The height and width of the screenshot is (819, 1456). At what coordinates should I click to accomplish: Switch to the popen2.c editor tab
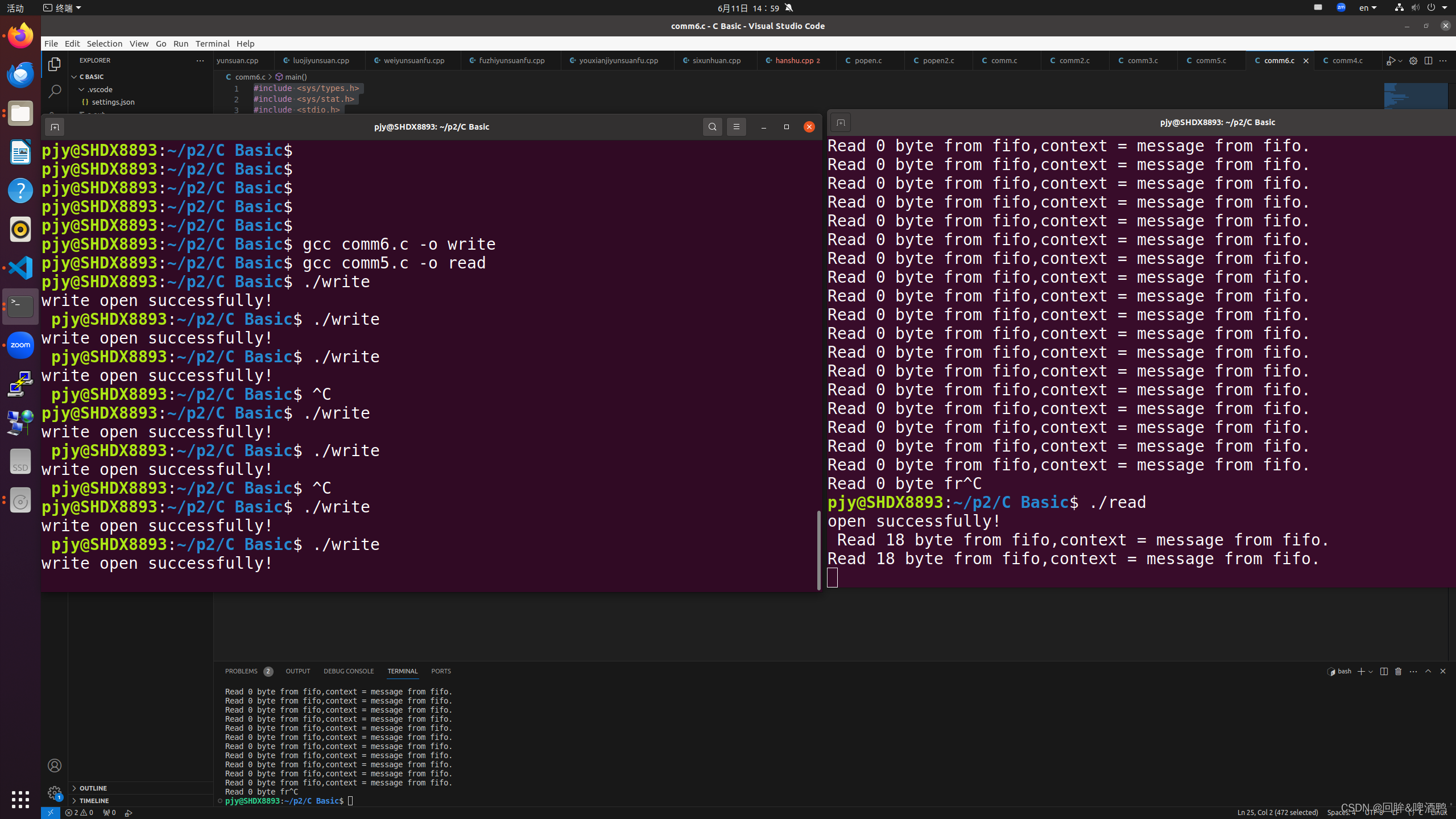pos(938,60)
